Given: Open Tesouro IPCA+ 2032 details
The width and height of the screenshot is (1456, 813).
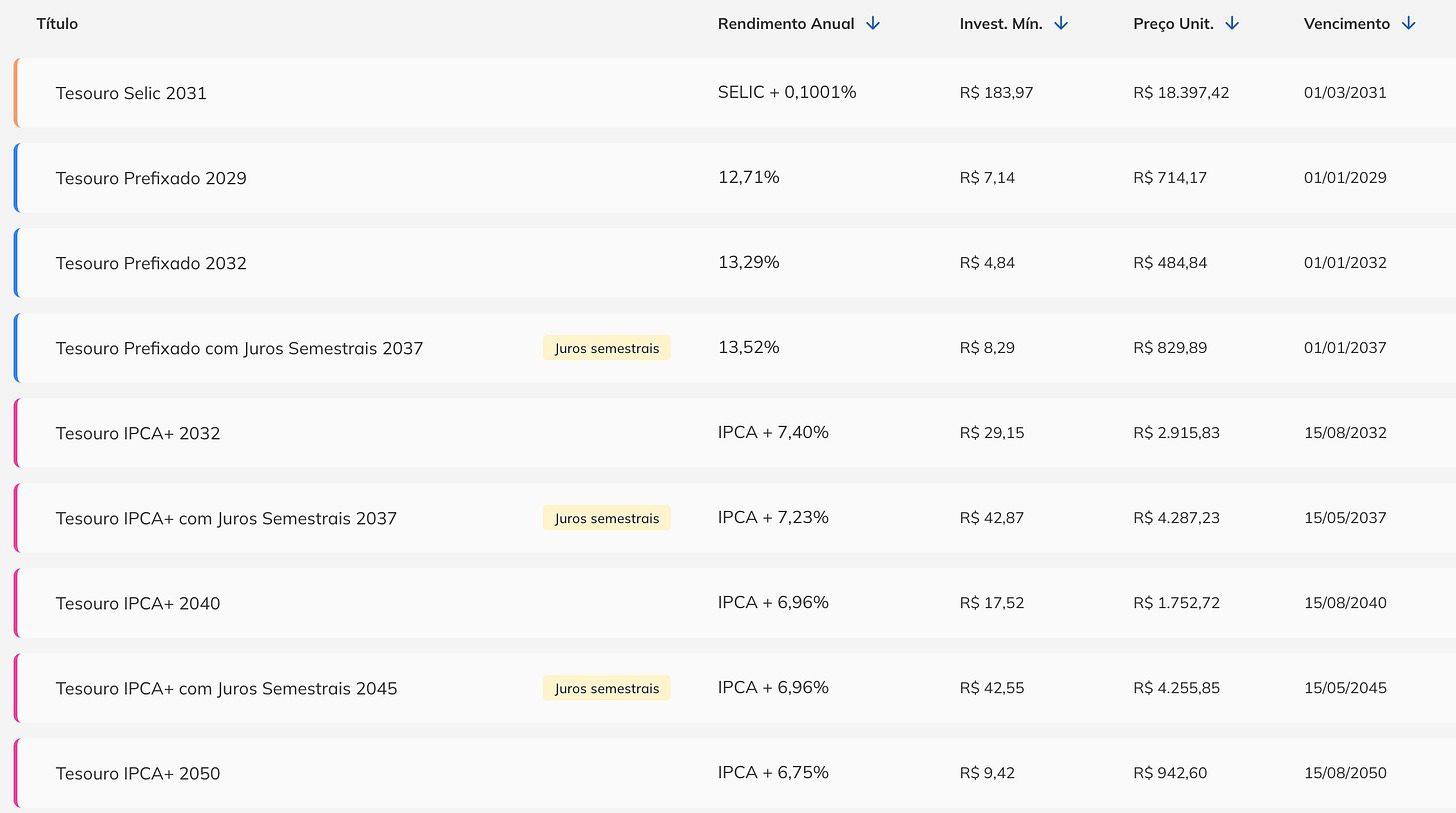Looking at the screenshot, I should pos(138,433).
